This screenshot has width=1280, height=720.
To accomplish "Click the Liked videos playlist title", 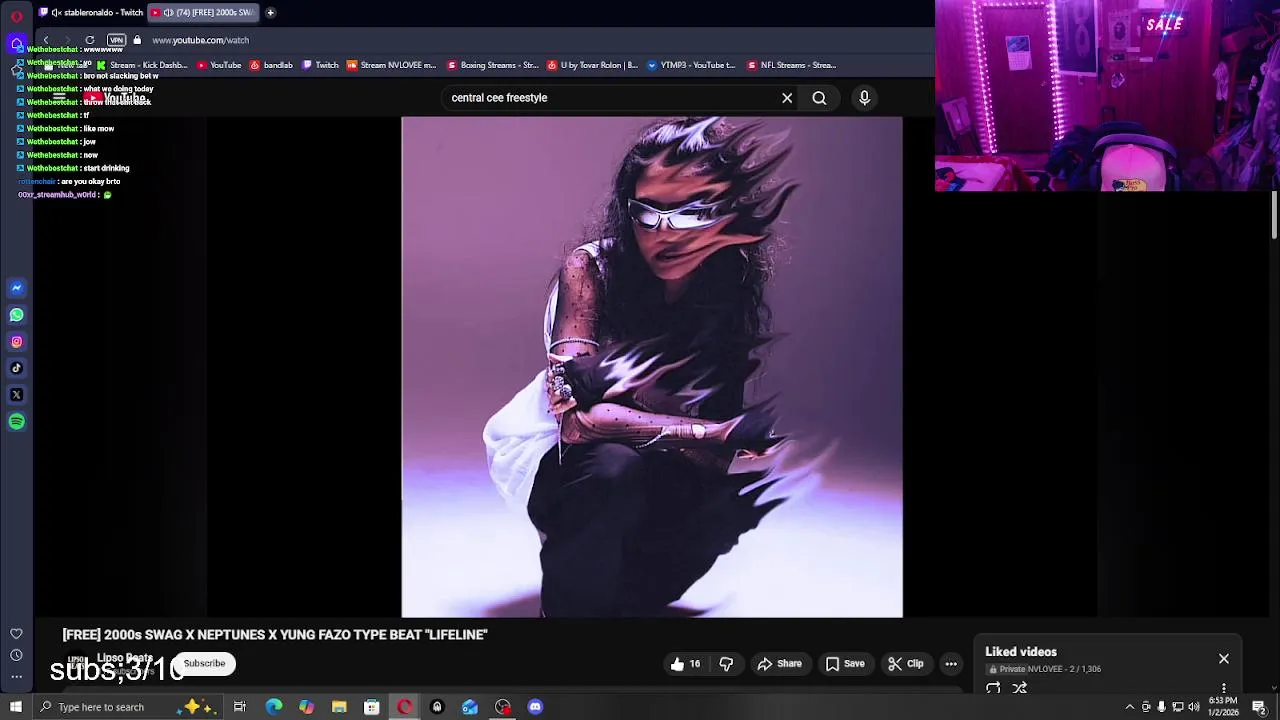I will point(1021,652).
